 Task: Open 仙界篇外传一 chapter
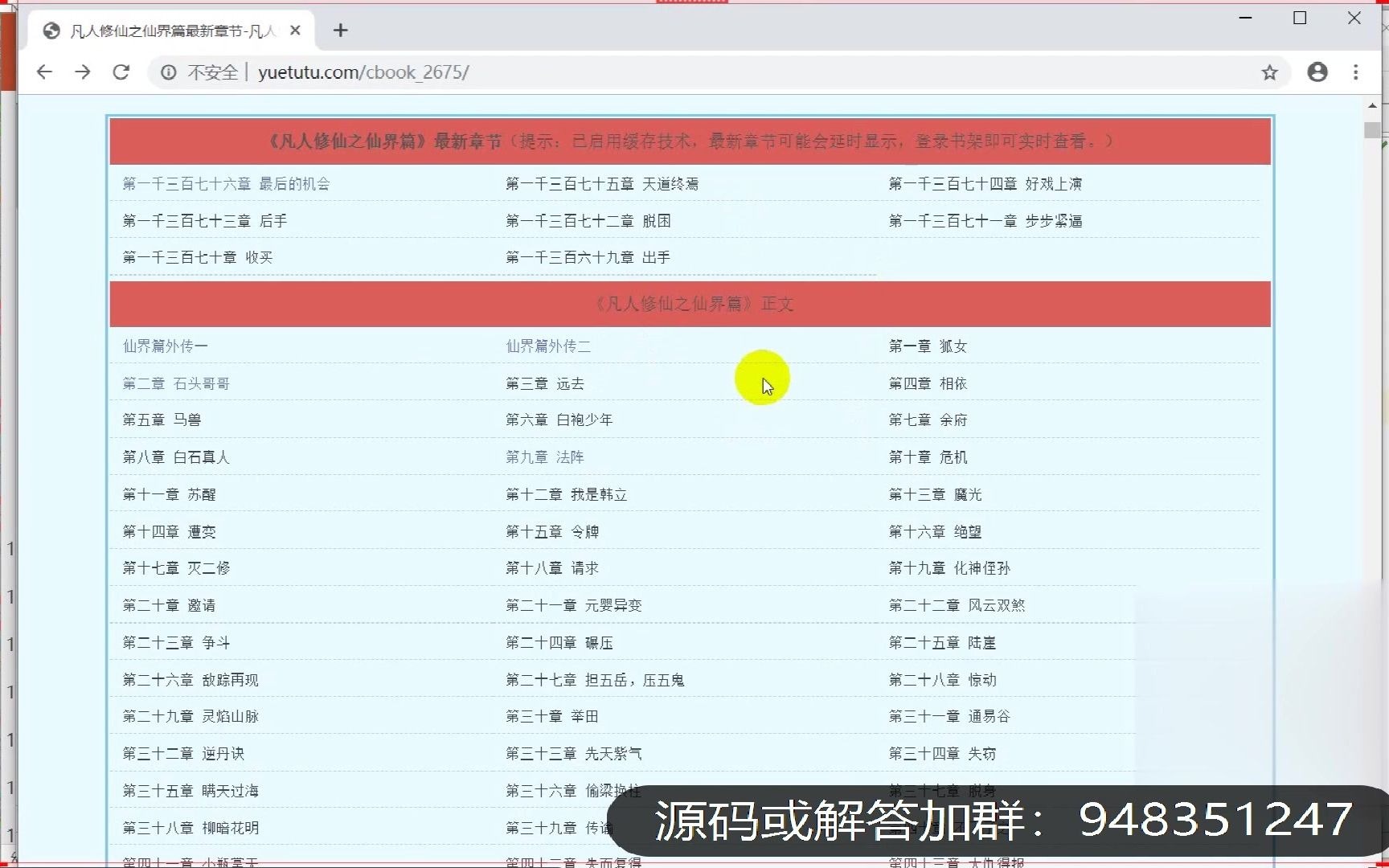click(x=165, y=346)
